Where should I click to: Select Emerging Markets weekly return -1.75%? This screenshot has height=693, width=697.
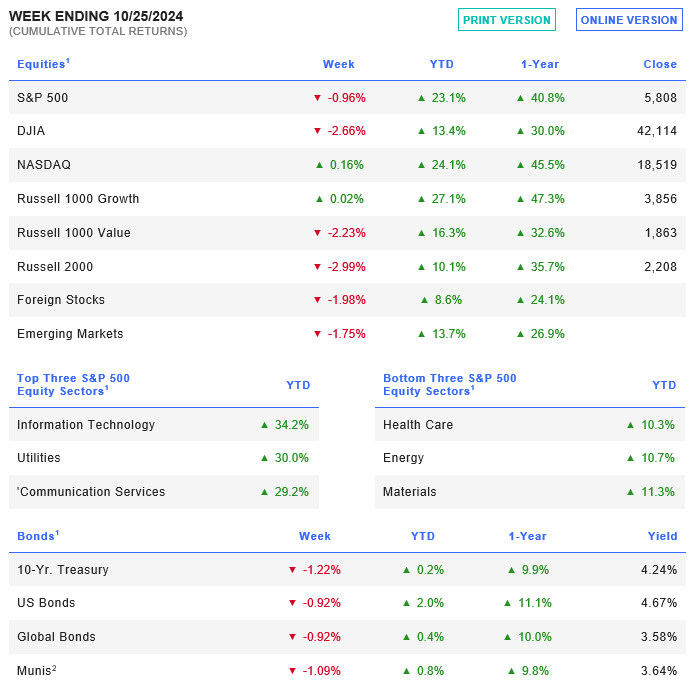[x=347, y=334]
